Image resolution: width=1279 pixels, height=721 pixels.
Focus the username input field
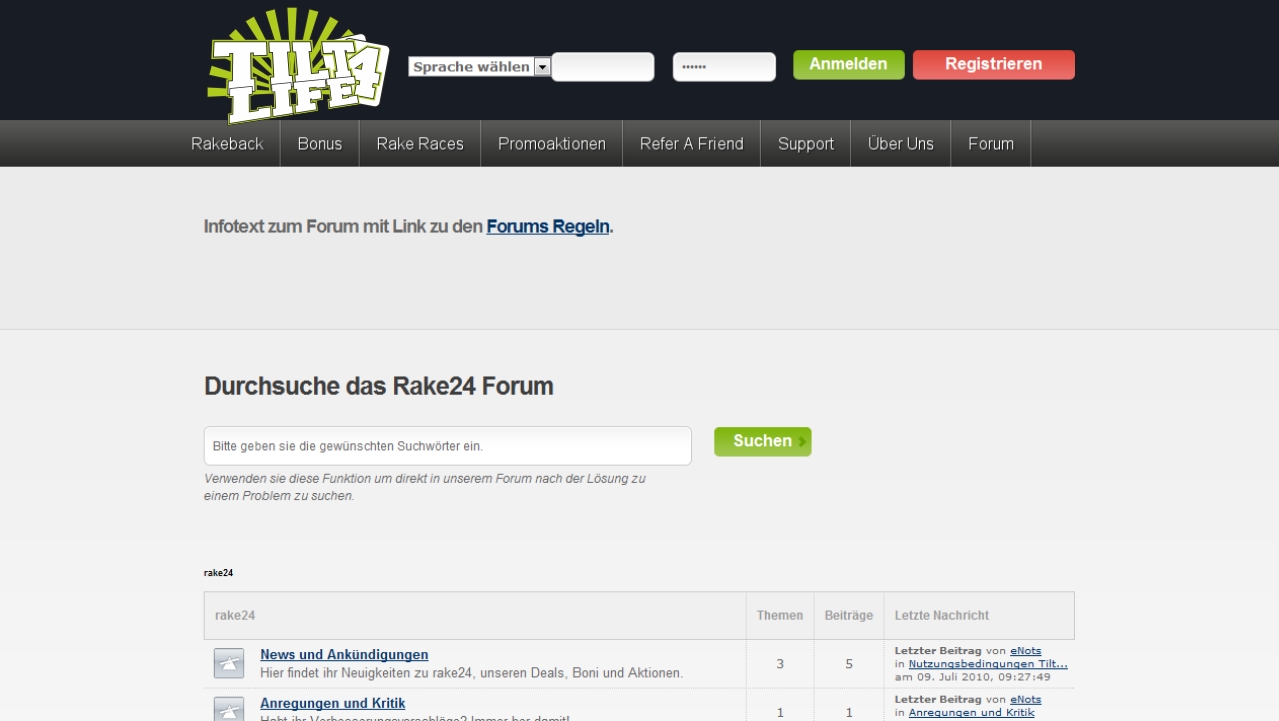(x=603, y=67)
